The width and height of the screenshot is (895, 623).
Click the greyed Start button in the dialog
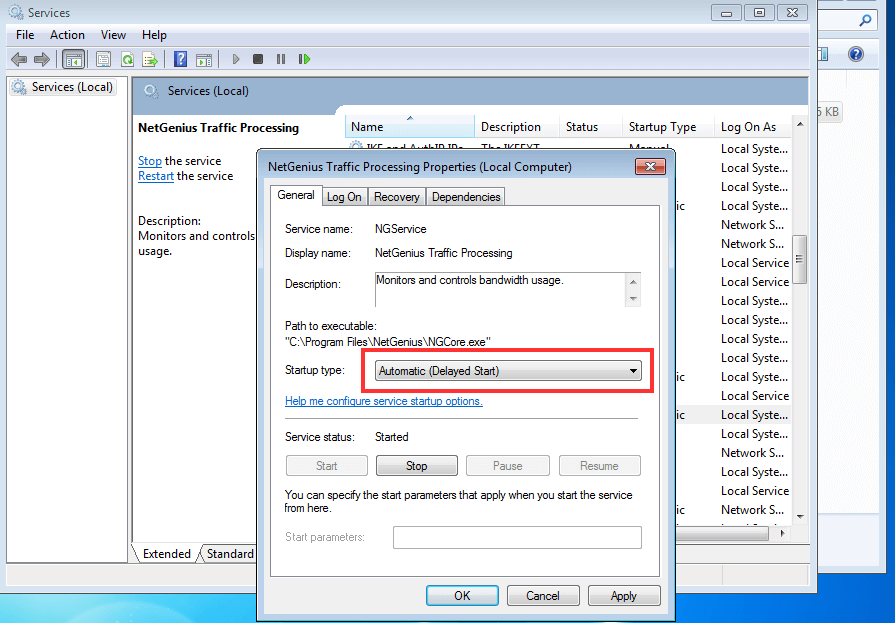click(x=326, y=465)
